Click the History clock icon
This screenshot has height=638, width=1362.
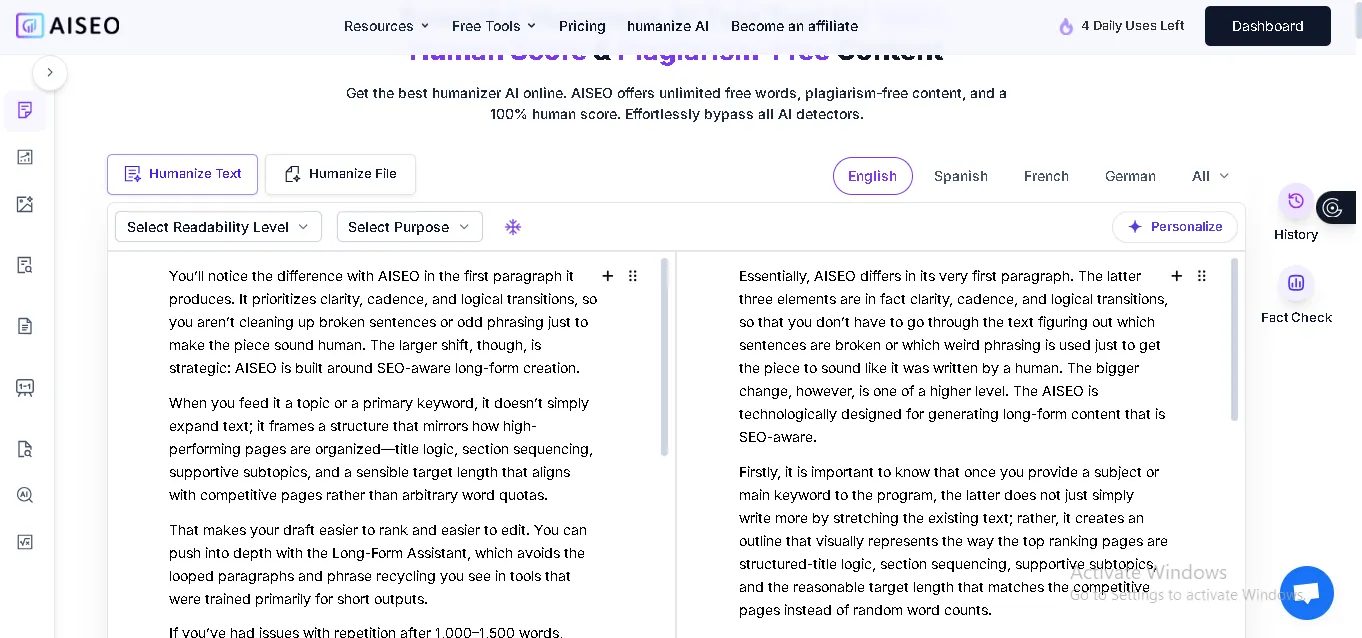[1296, 201]
